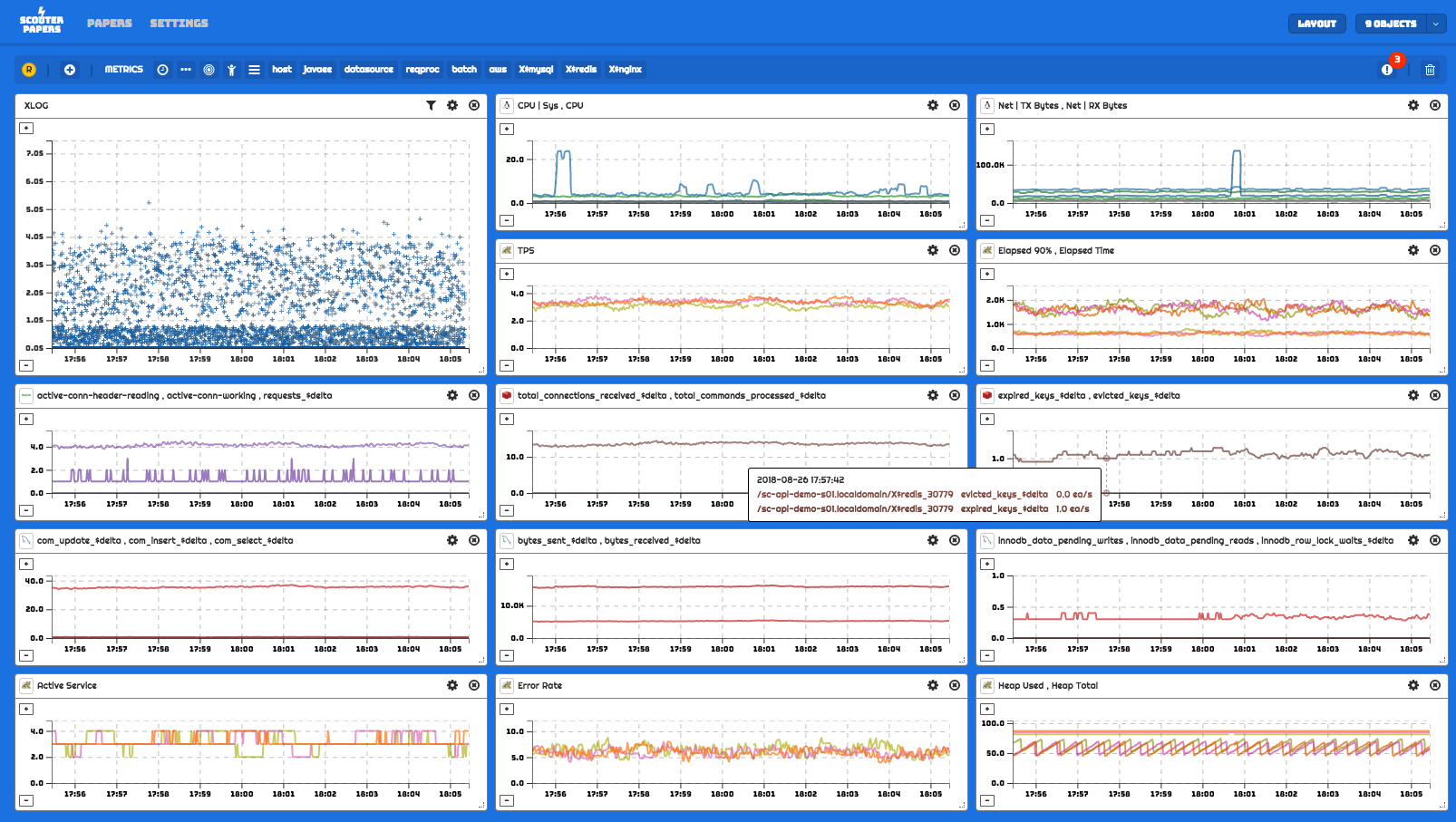1456x822 pixels.
Task: Open bytes_sent panel gear settings
Action: pos(933,540)
